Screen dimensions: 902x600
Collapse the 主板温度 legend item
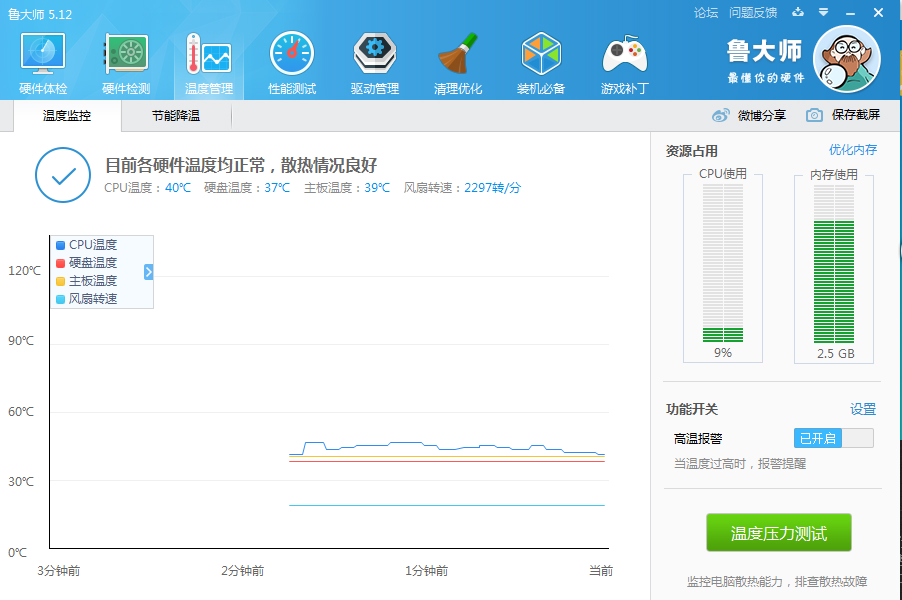click(x=86, y=281)
